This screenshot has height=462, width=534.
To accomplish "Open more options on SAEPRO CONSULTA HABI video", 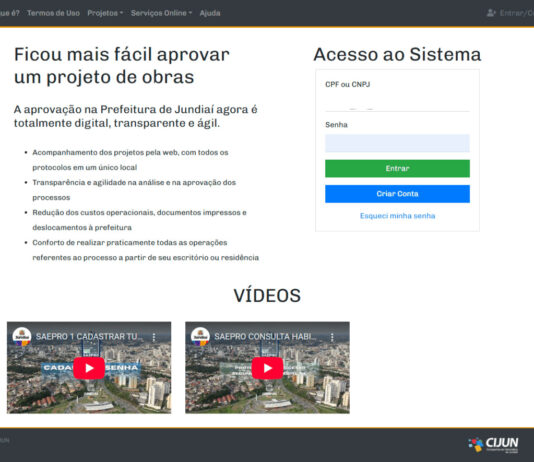I will (332, 337).
